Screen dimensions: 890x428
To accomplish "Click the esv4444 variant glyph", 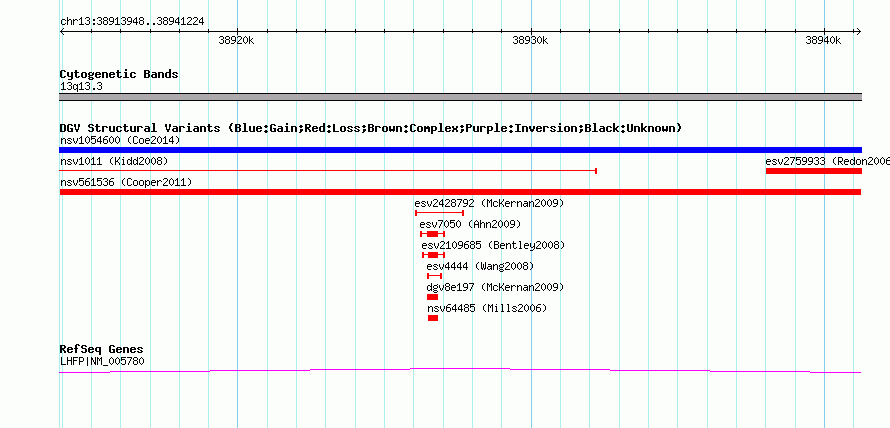I will pos(434,276).
